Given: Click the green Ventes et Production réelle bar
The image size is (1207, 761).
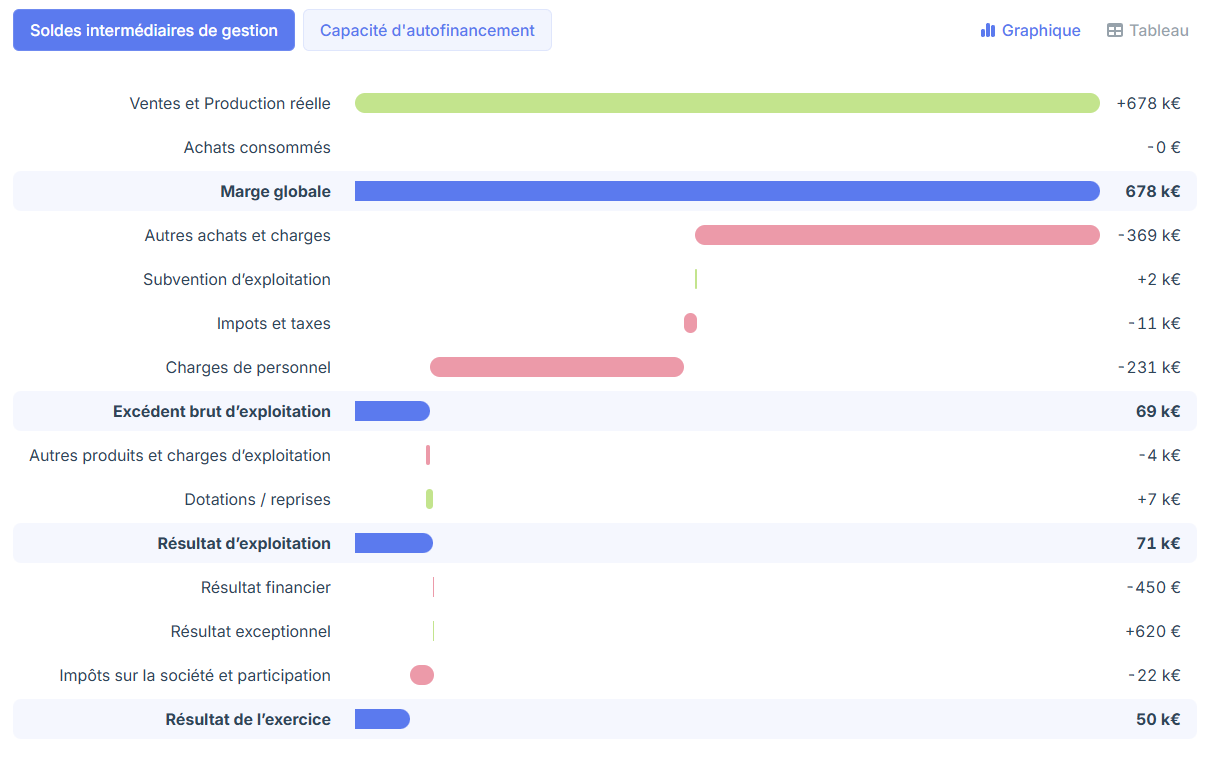Looking at the screenshot, I should point(727,103).
